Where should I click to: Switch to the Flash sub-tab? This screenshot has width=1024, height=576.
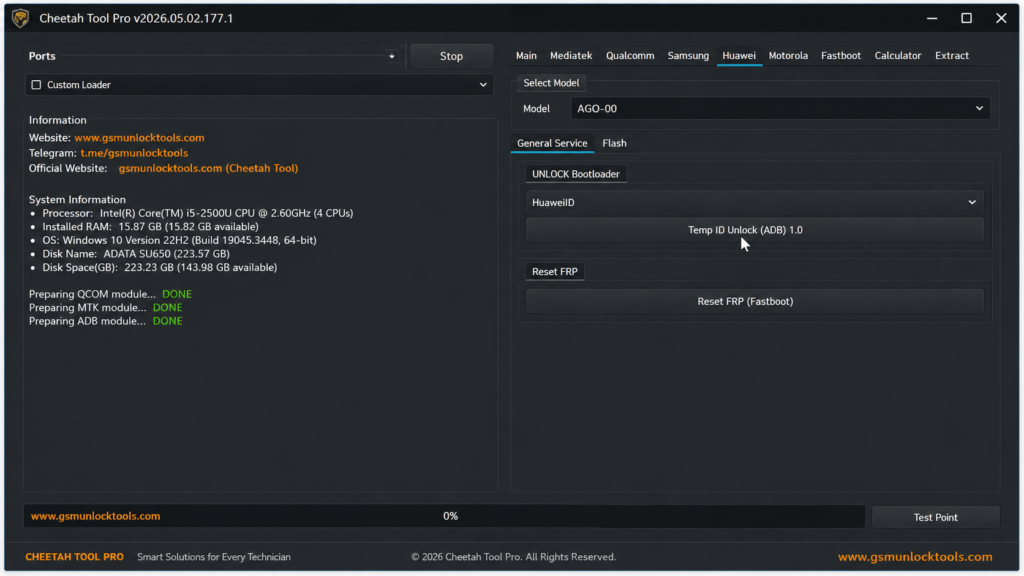coord(614,143)
